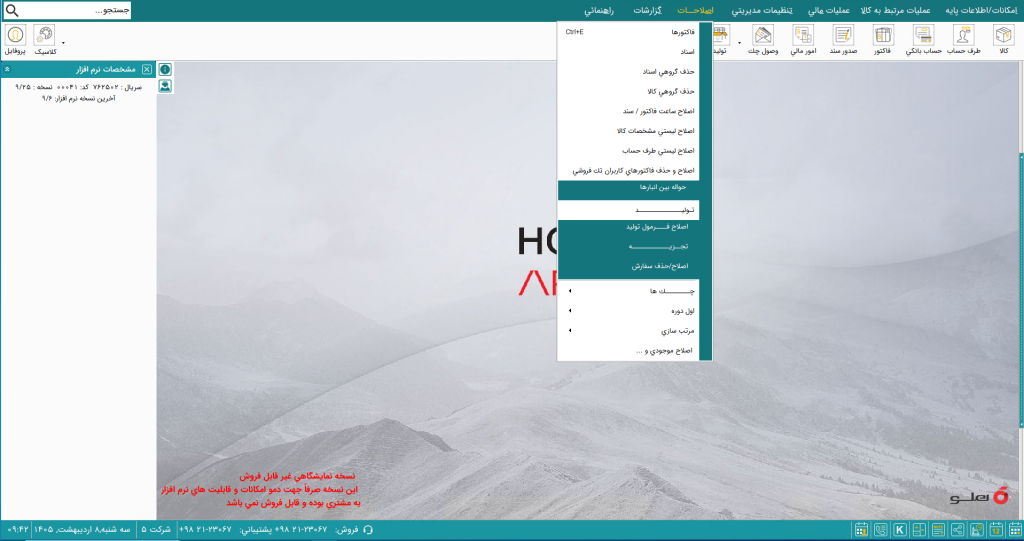Choose اصلاح لیستی طرف حساب

point(628,150)
